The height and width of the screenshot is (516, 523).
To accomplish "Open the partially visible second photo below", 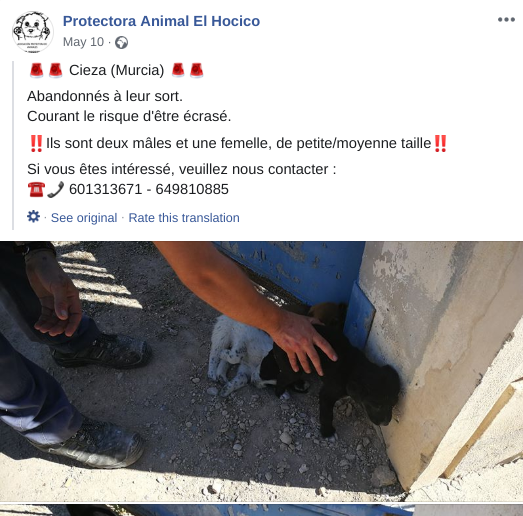I will click(x=262, y=510).
